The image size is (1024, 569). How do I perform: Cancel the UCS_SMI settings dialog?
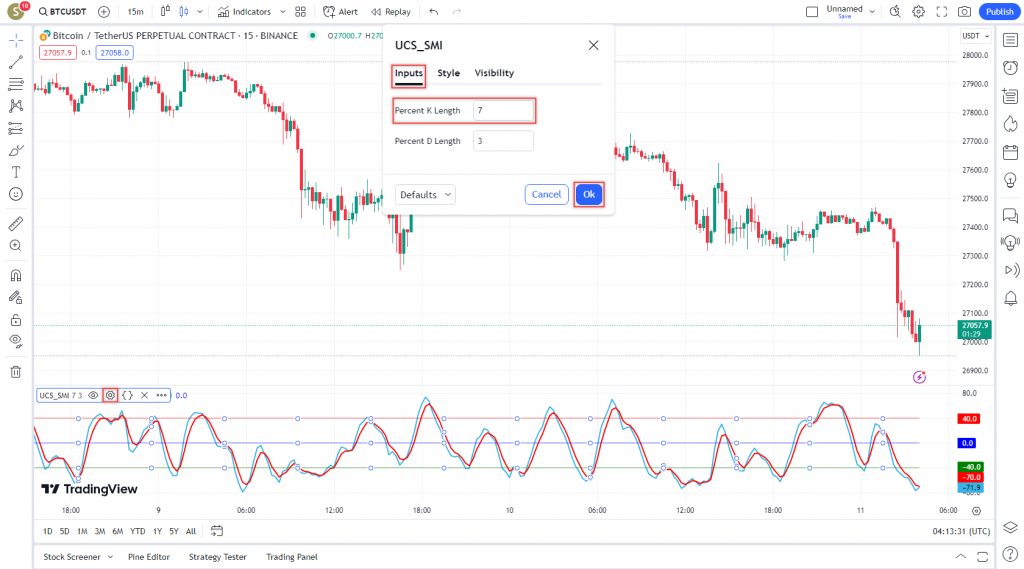(546, 194)
